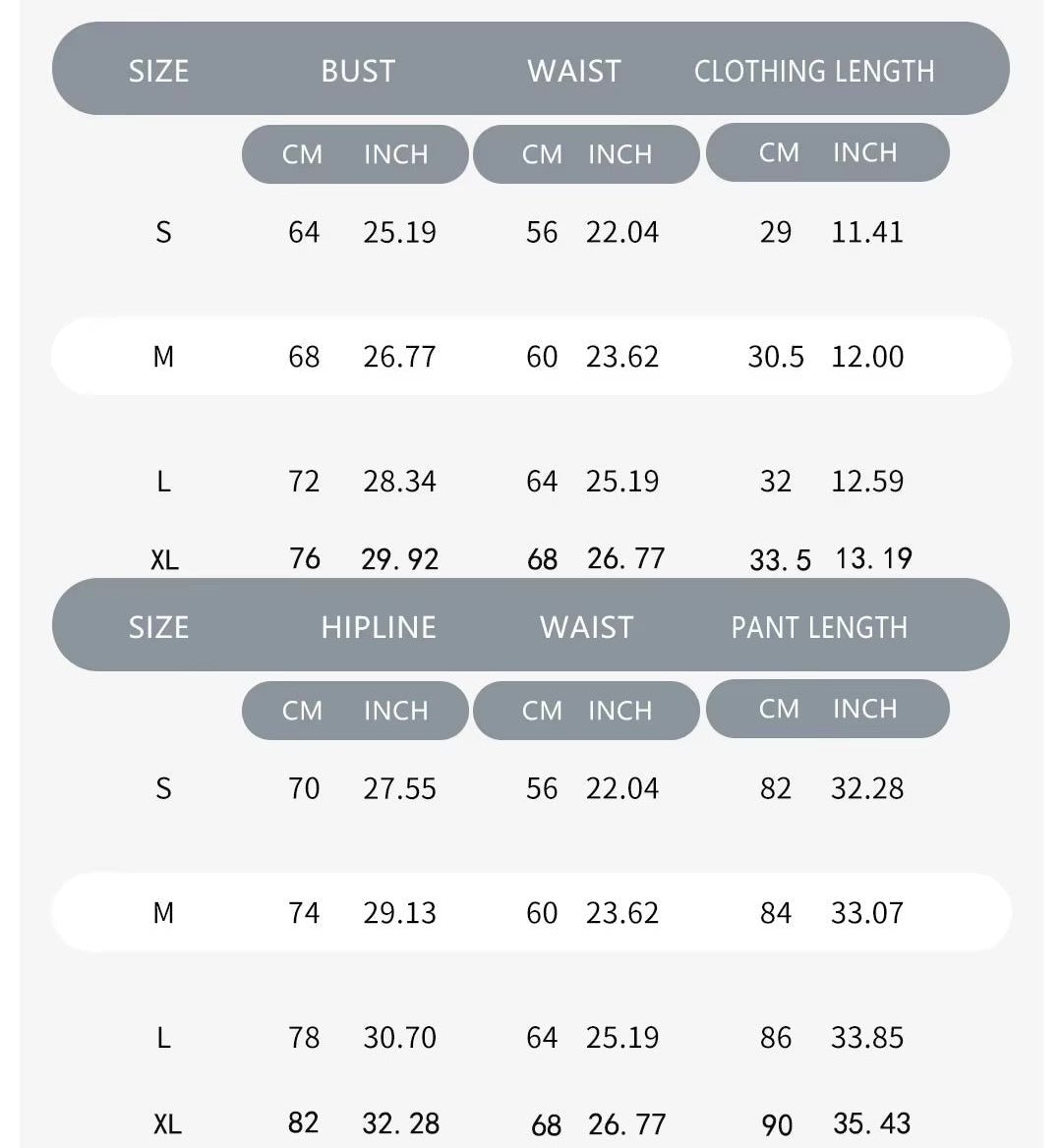Click the CM label under PANT LENGTH
This screenshot has width=1062, height=1148.
[779, 709]
